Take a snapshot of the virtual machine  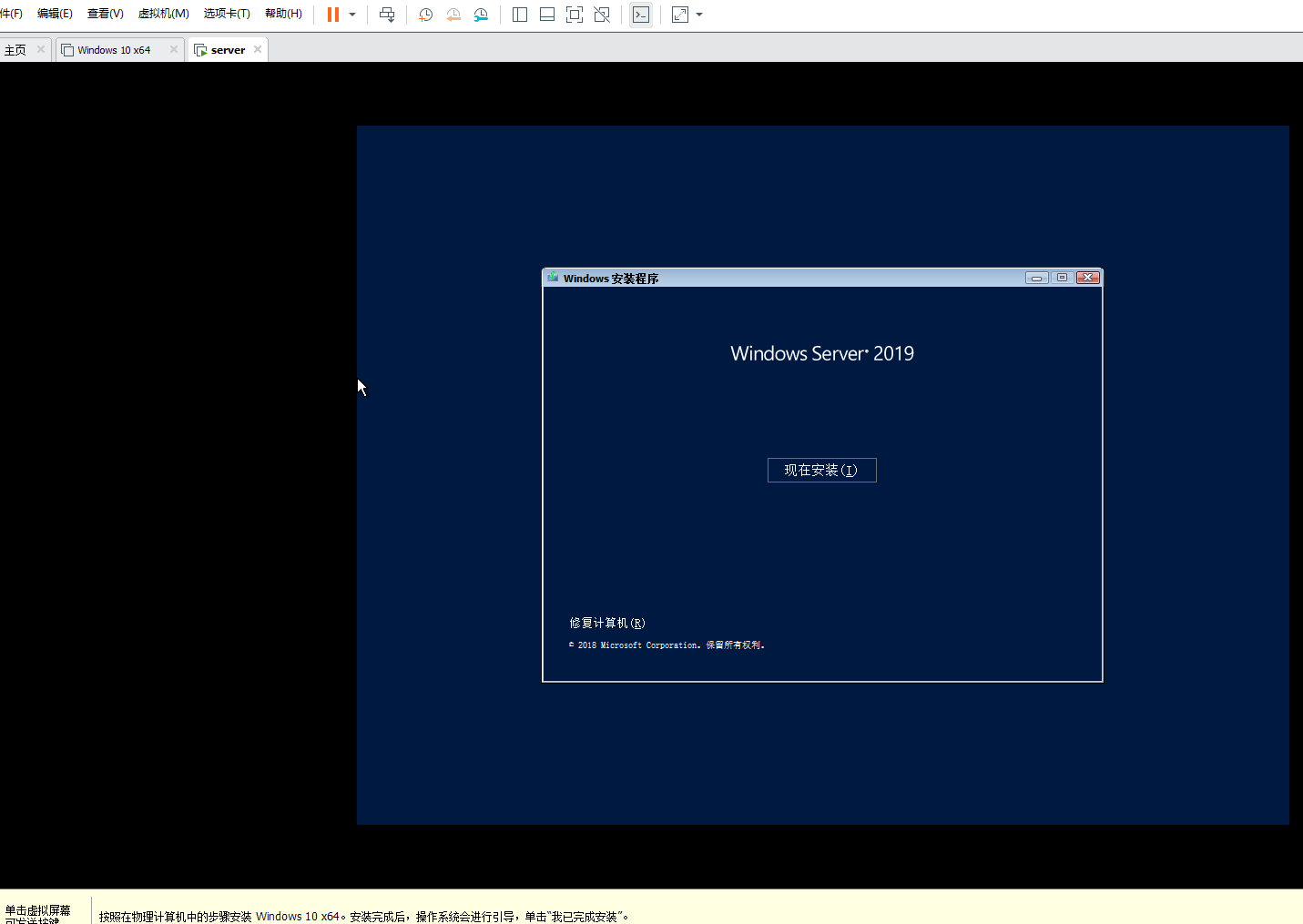point(425,14)
